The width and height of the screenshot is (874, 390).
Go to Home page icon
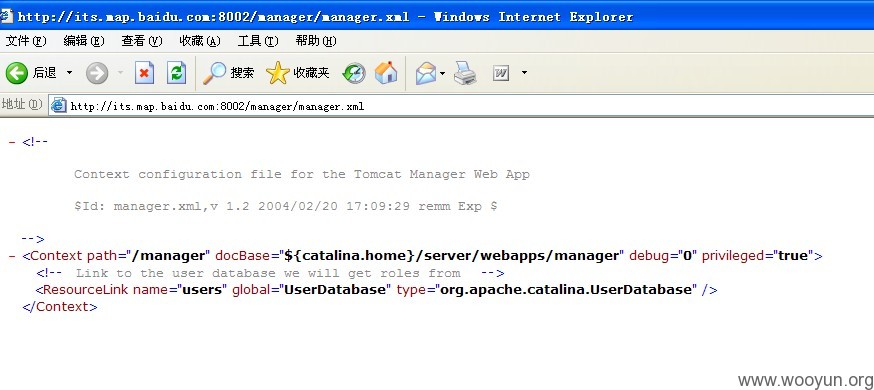click(x=386, y=73)
